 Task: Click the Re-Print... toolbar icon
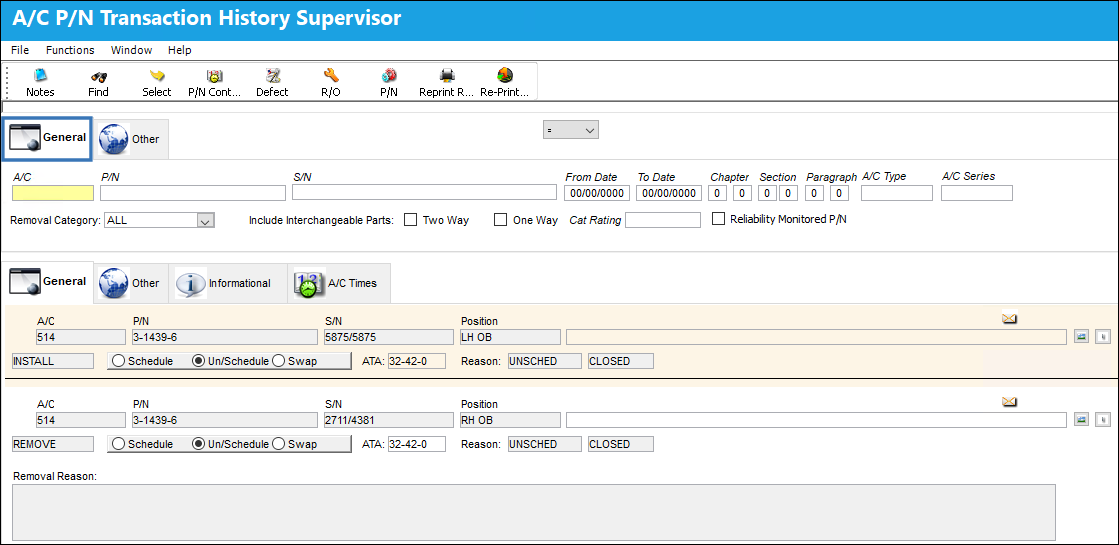(505, 76)
